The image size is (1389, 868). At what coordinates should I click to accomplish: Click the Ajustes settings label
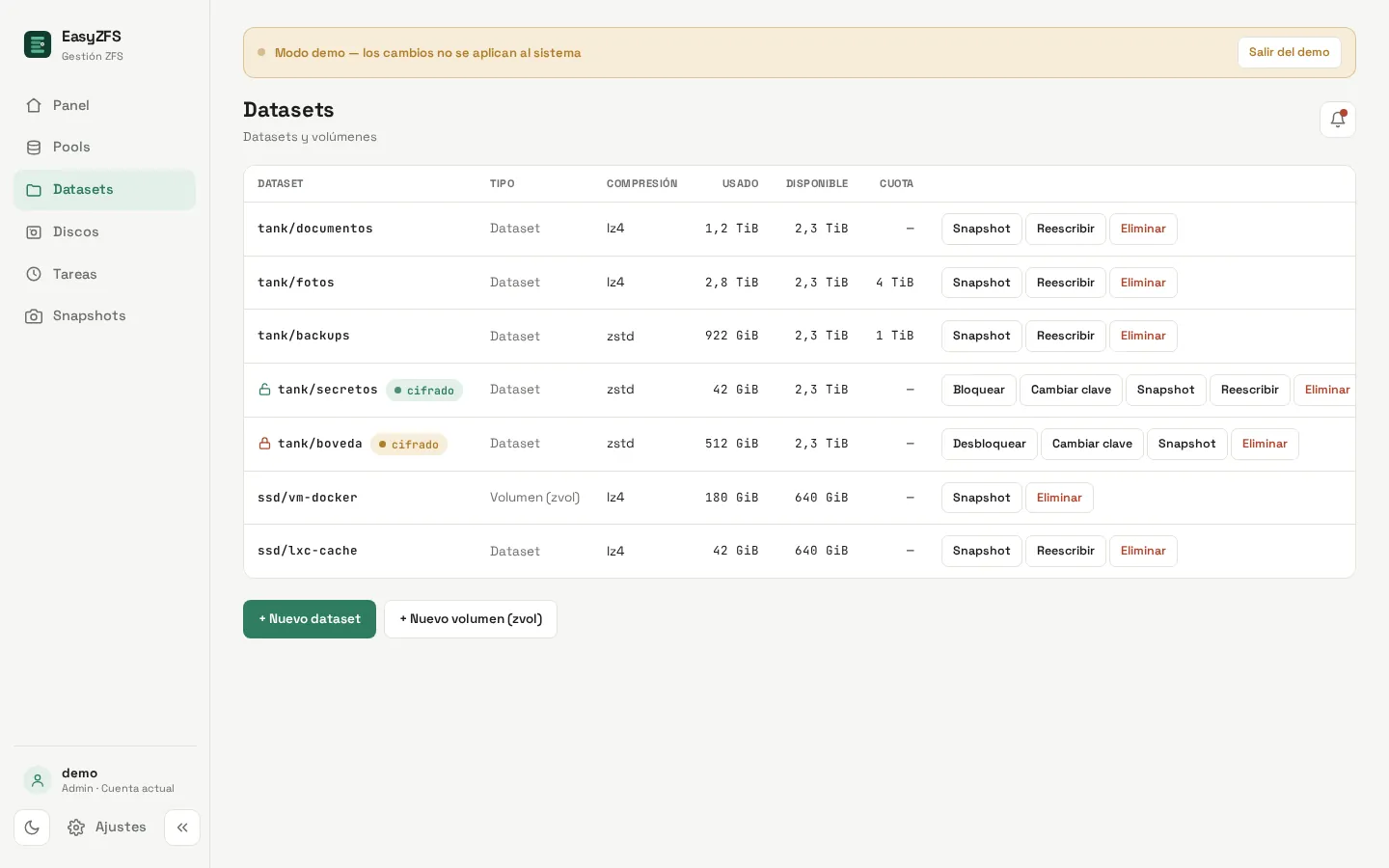[x=121, y=827]
